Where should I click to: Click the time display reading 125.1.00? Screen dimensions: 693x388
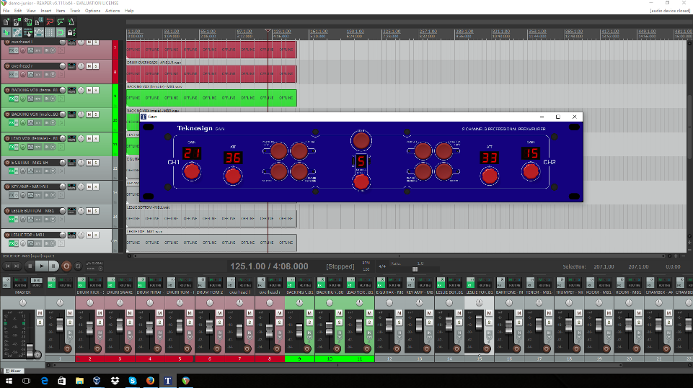pyautogui.click(x=248, y=266)
